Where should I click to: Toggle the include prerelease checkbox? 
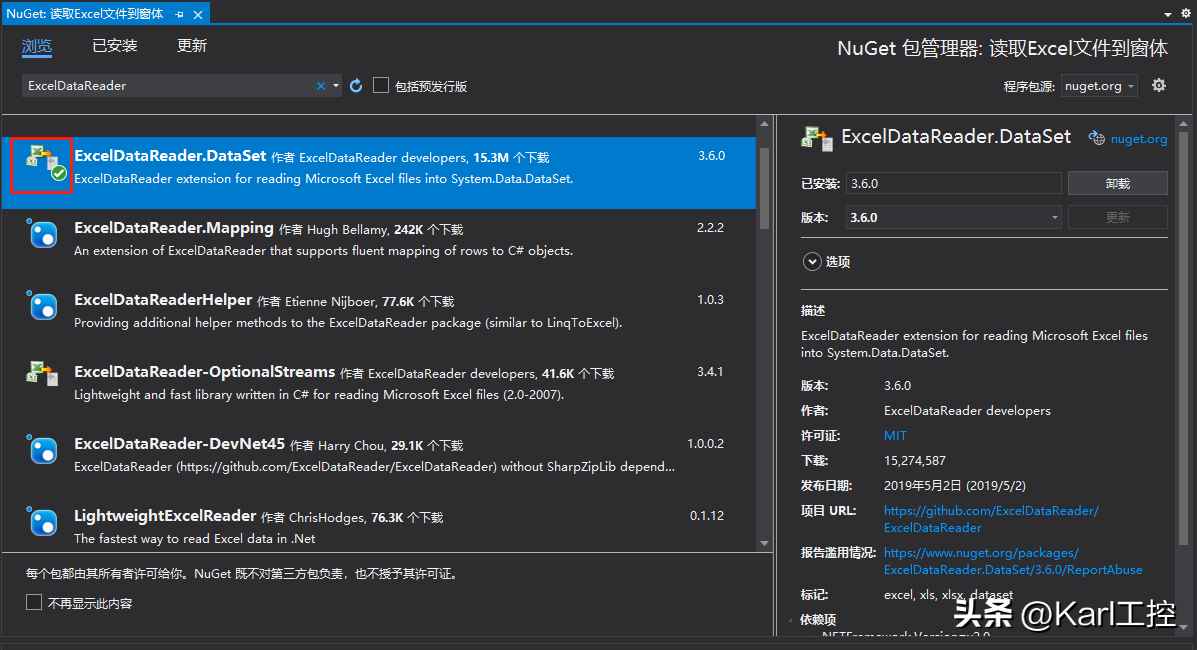point(380,85)
